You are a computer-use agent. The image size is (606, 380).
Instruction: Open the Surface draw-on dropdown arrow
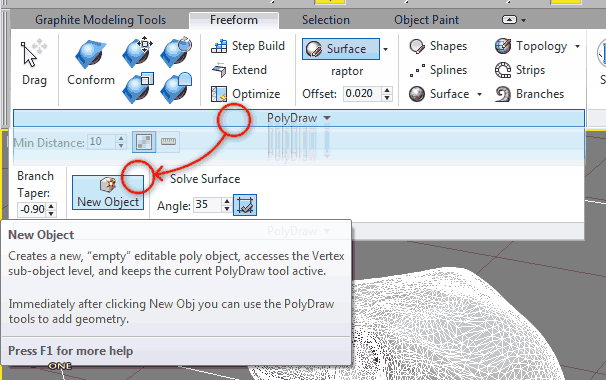[x=385, y=49]
